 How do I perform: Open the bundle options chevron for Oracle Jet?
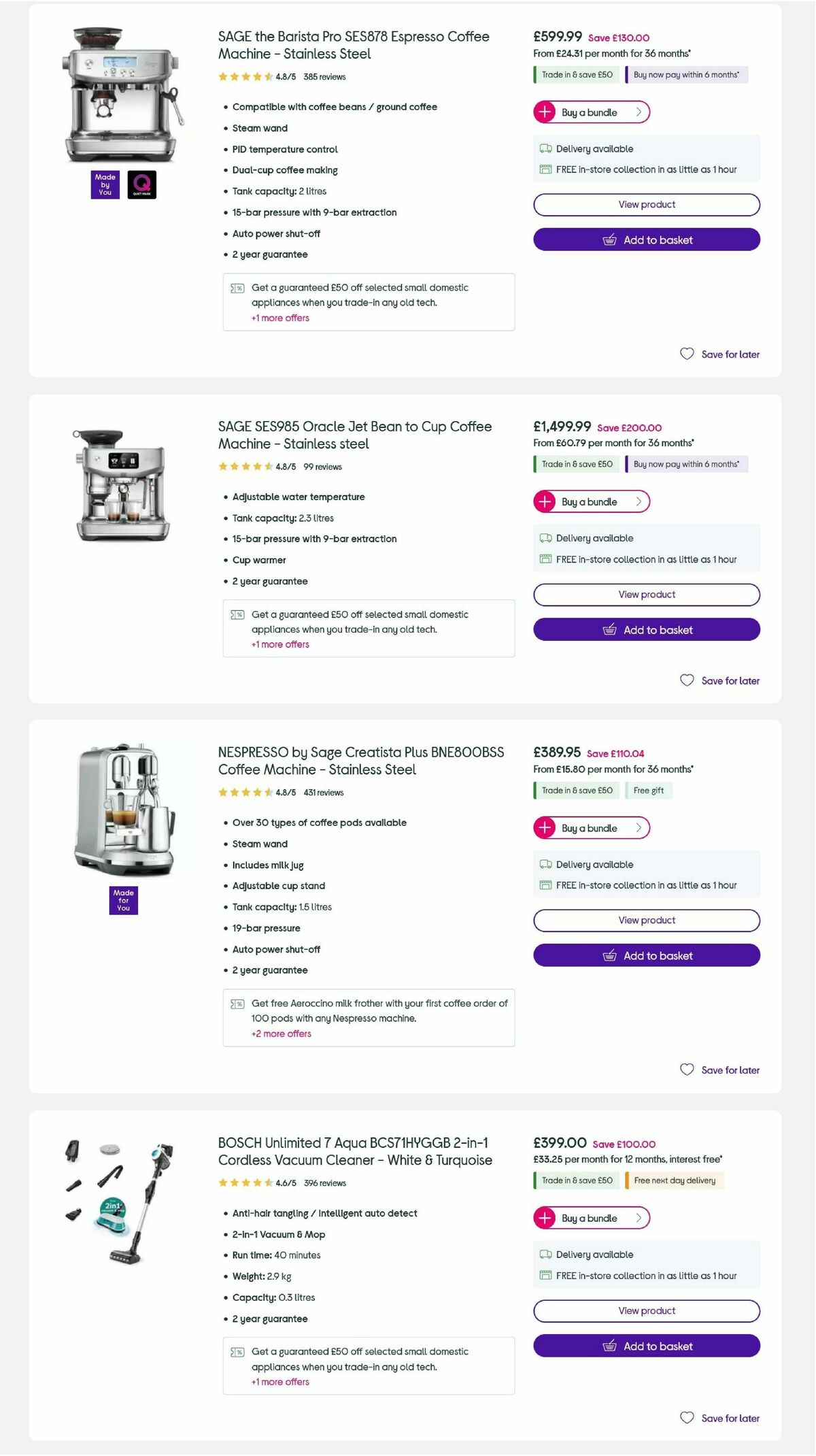[x=638, y=501]
